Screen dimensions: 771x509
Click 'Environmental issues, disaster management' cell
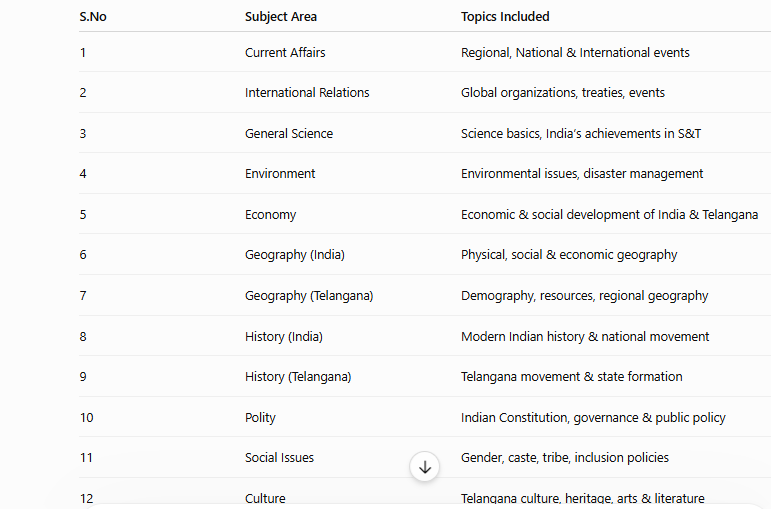(582, 174)
